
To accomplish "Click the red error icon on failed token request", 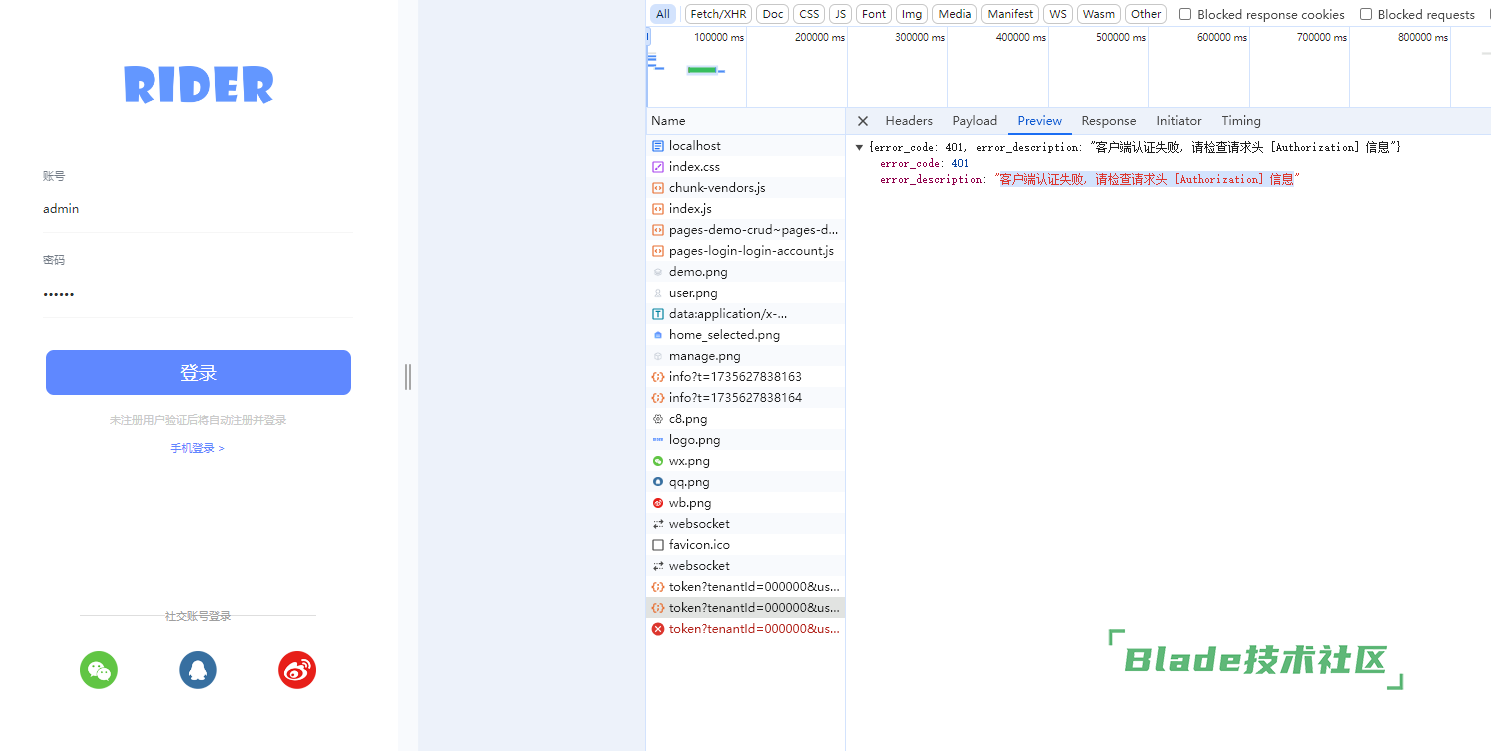I will [658, 629].
